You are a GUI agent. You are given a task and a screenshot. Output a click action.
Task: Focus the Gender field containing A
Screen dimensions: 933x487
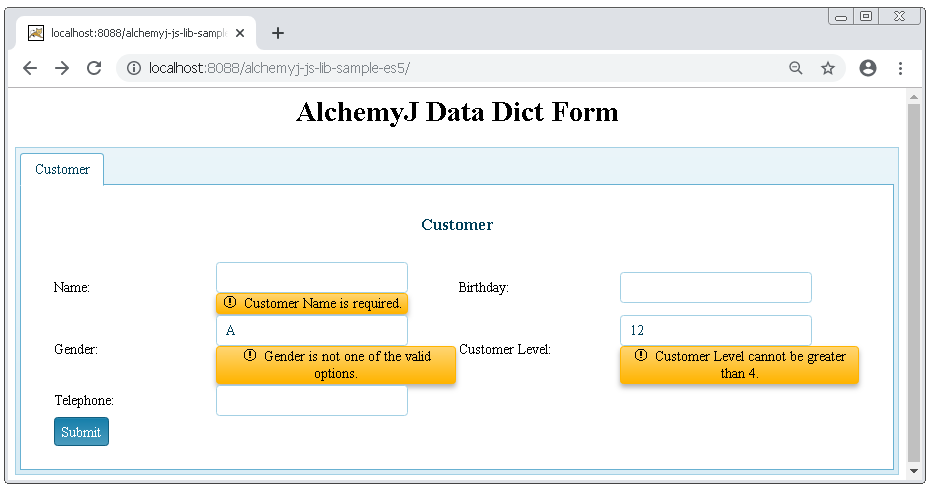311,330
